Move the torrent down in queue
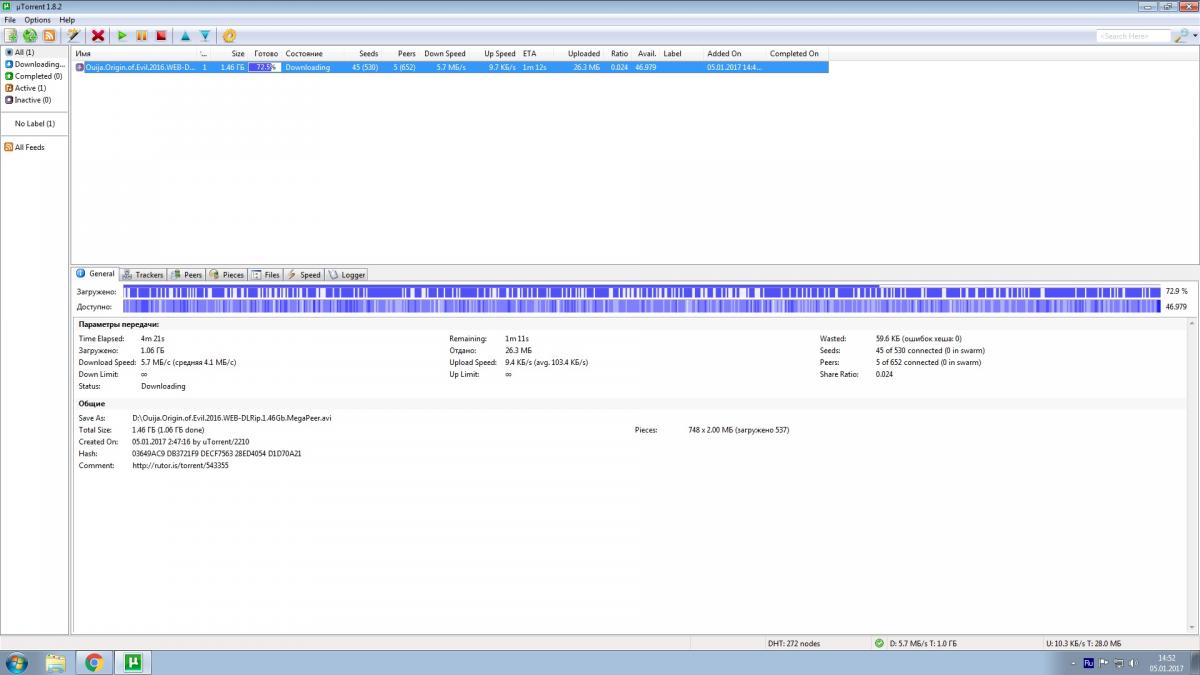 (x=204, y=36)
